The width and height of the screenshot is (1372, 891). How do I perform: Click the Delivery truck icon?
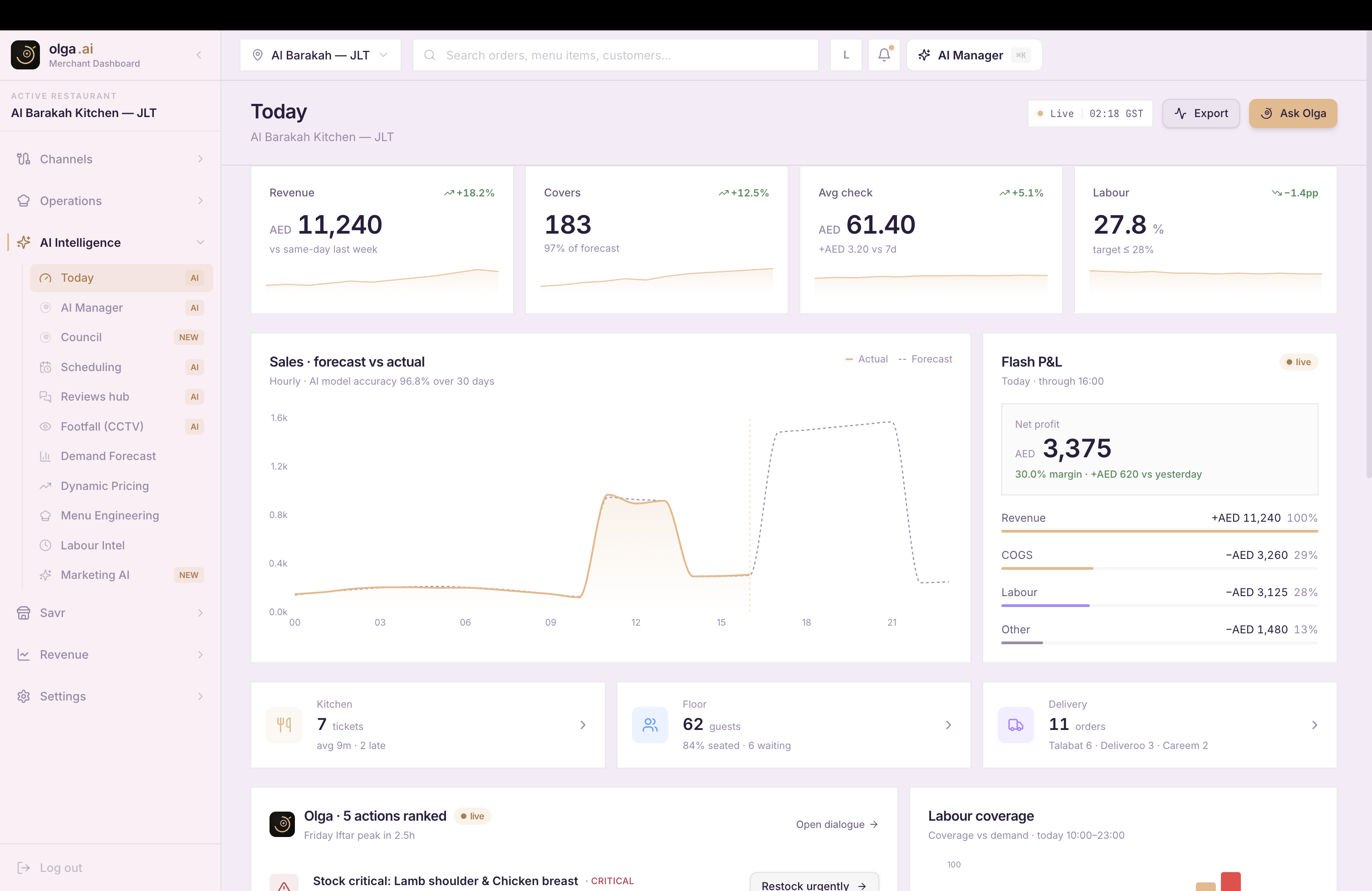[1015, 725]
